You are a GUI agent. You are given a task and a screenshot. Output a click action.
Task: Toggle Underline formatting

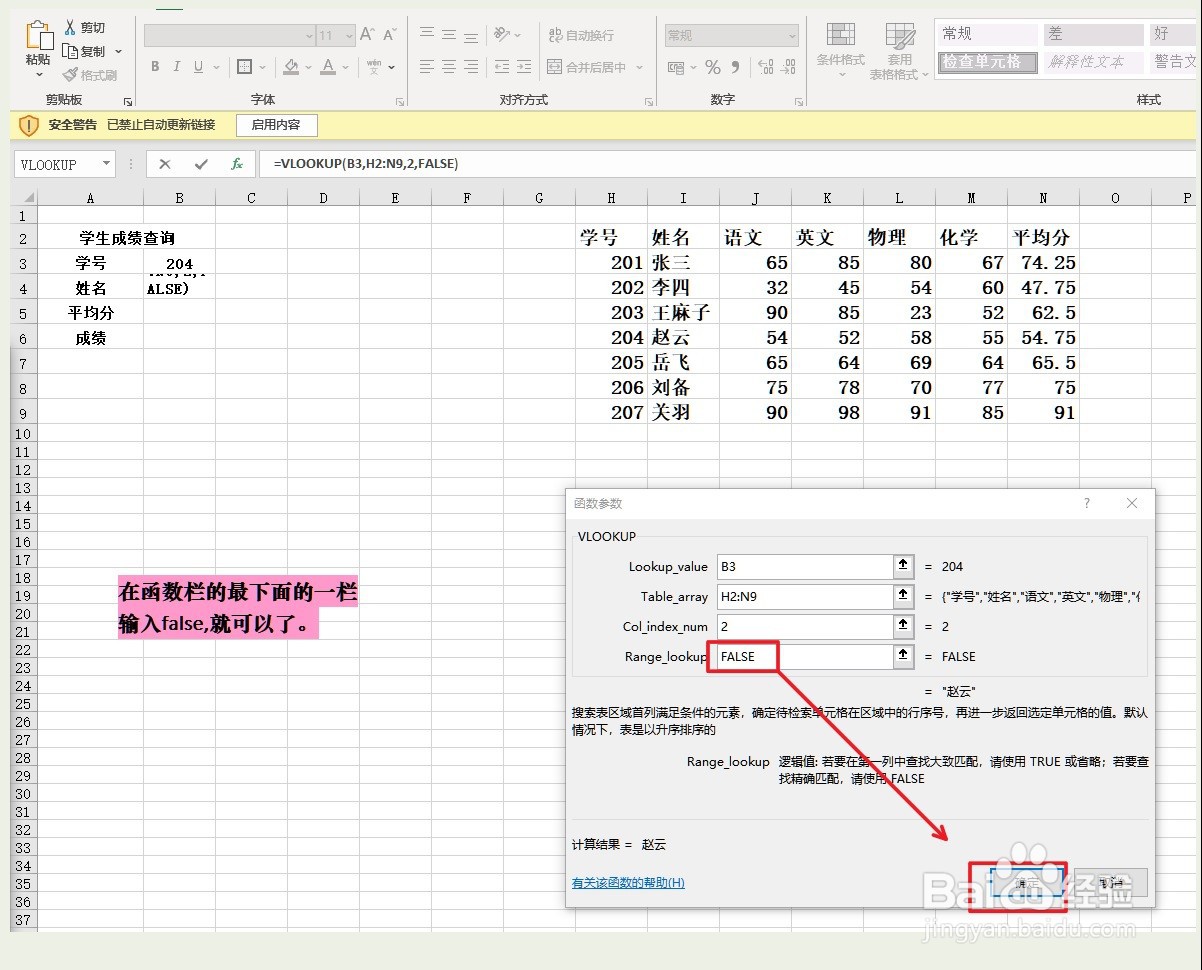point(198,67)
